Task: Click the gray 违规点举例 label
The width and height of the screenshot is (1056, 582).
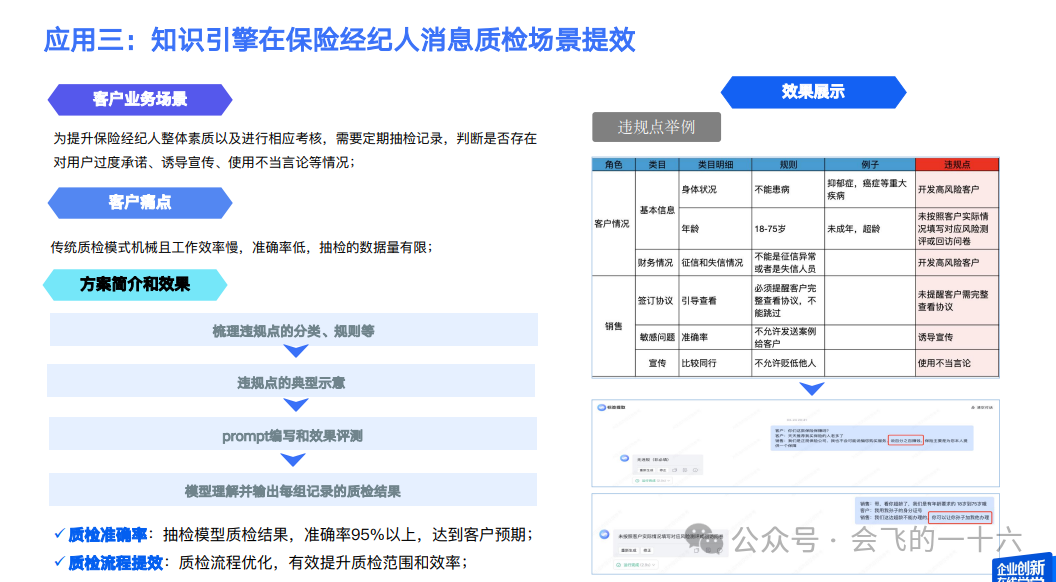Action: point(657,127)
